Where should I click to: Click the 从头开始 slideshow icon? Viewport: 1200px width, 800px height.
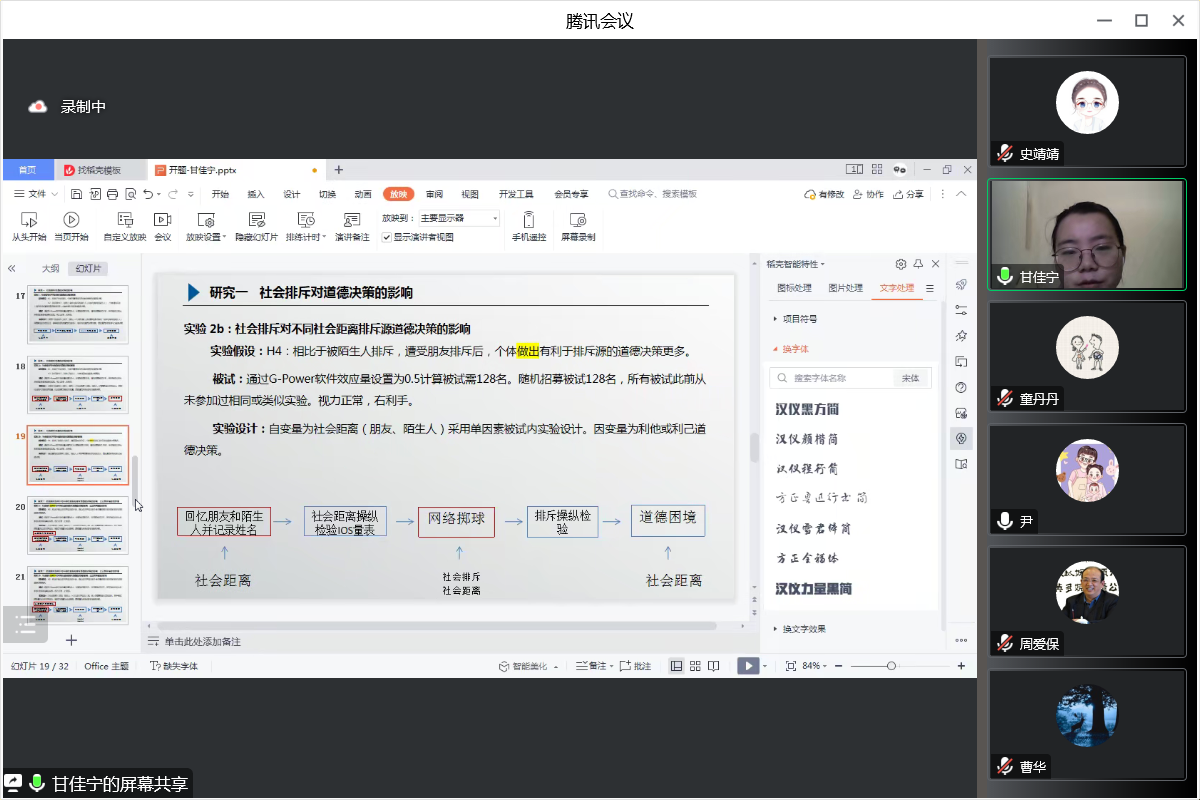click(x=29, y=219)
